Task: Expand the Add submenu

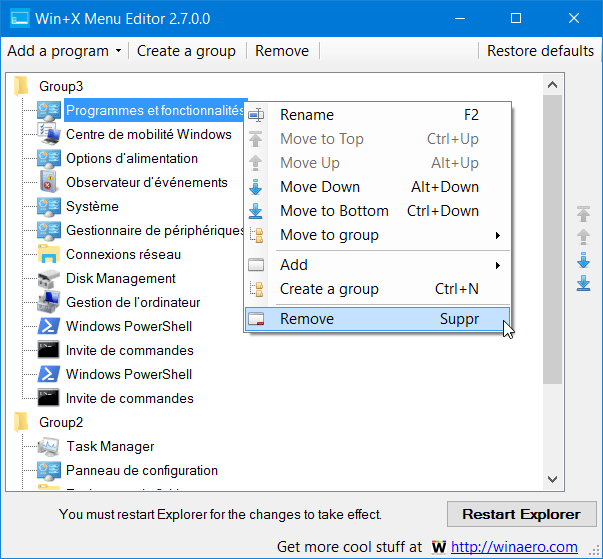Action: click(x=498, y=265)
